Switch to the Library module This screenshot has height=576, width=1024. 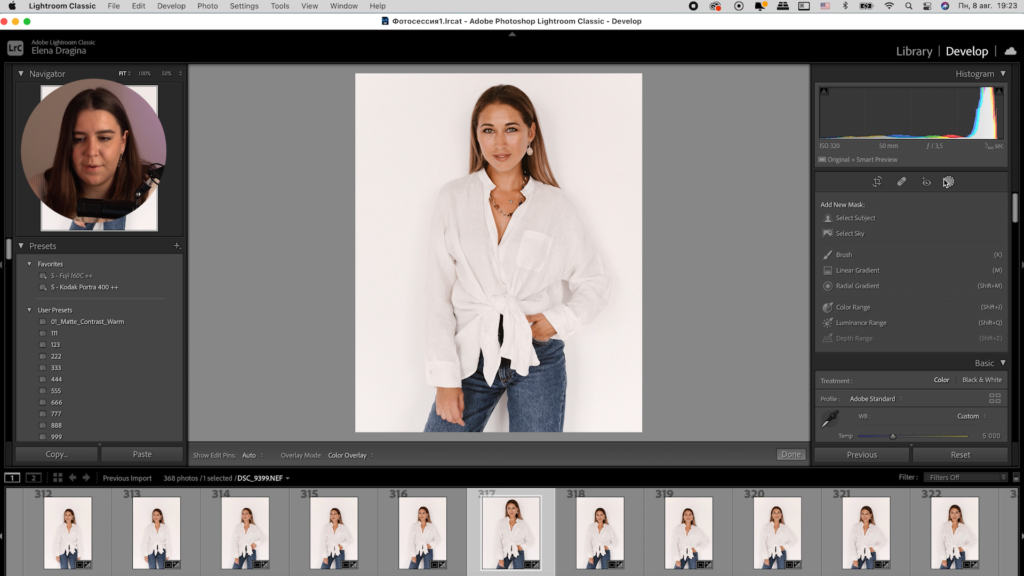(x=914, y=51)
